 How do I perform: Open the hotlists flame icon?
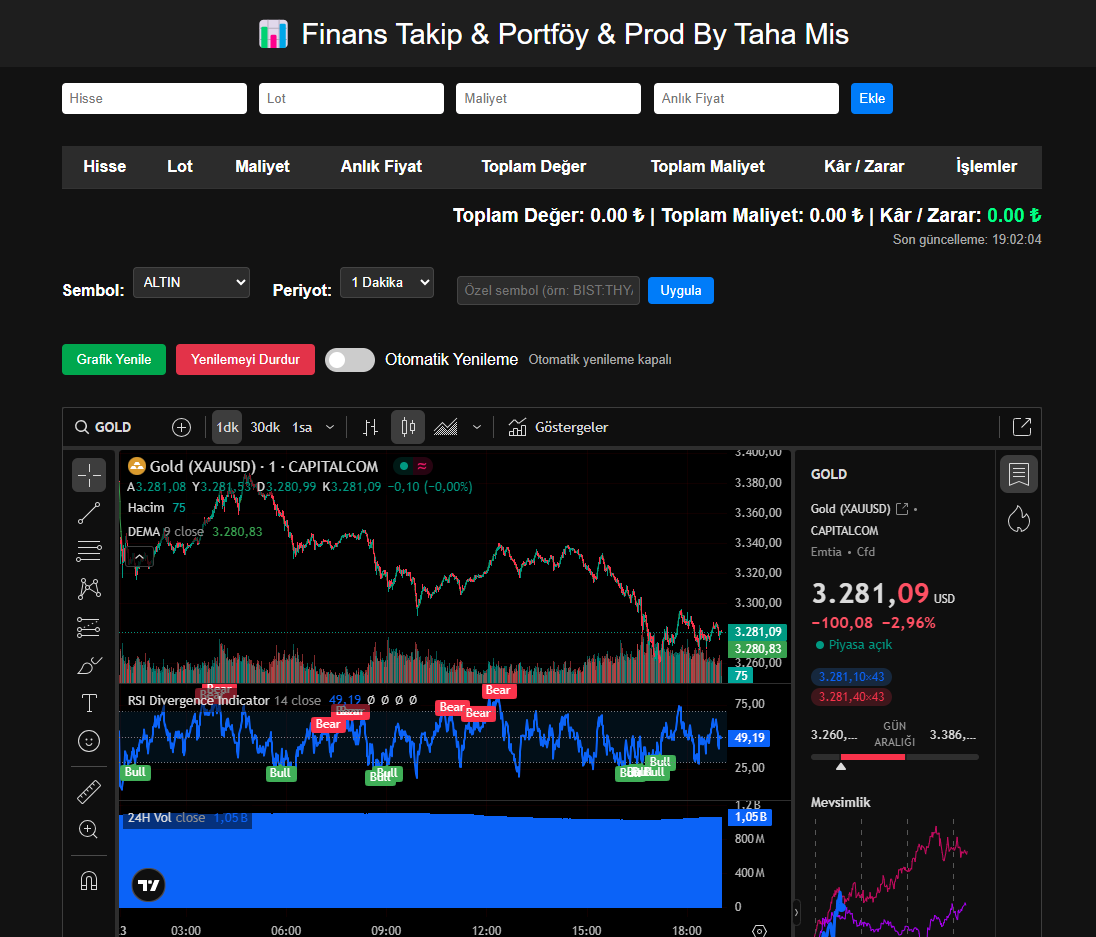pyautogui.click(x=1019, y=519)
